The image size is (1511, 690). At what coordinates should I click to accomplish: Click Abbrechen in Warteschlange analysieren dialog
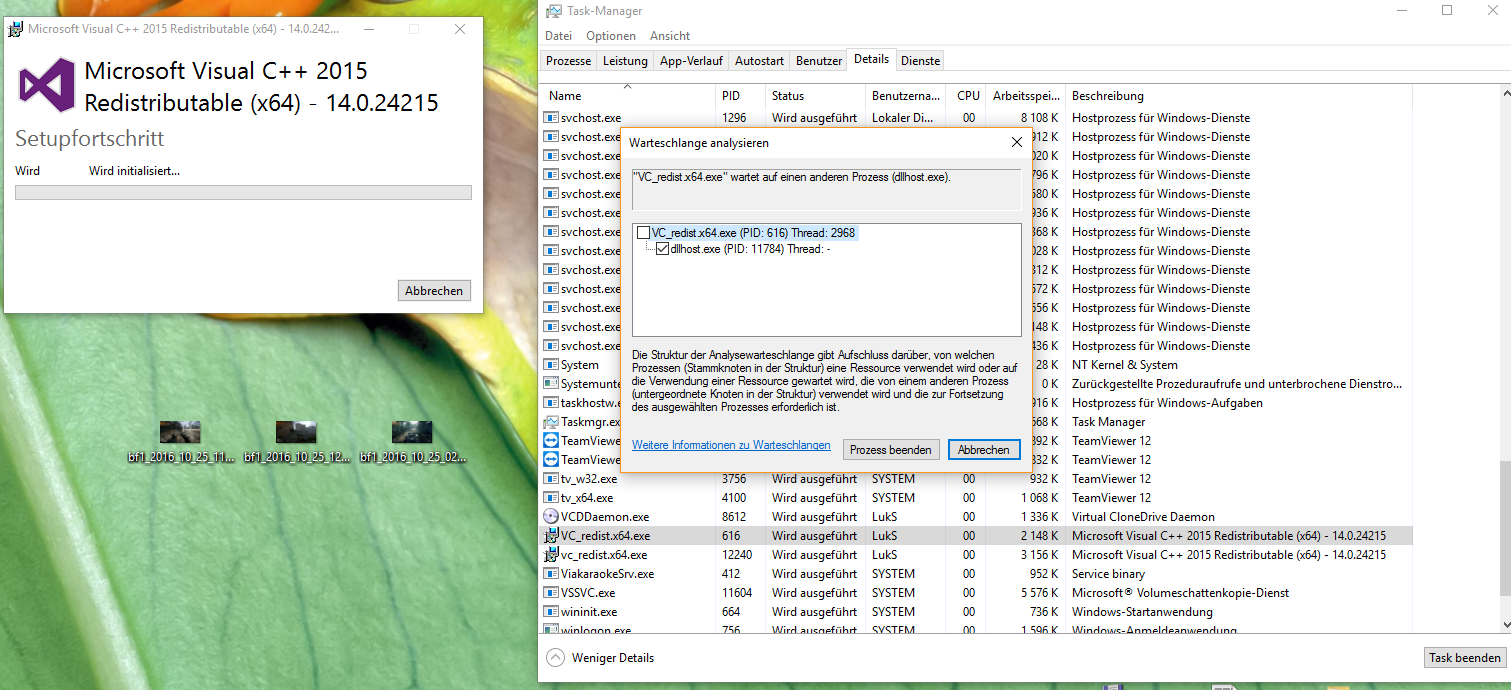[x=984, y=450]
